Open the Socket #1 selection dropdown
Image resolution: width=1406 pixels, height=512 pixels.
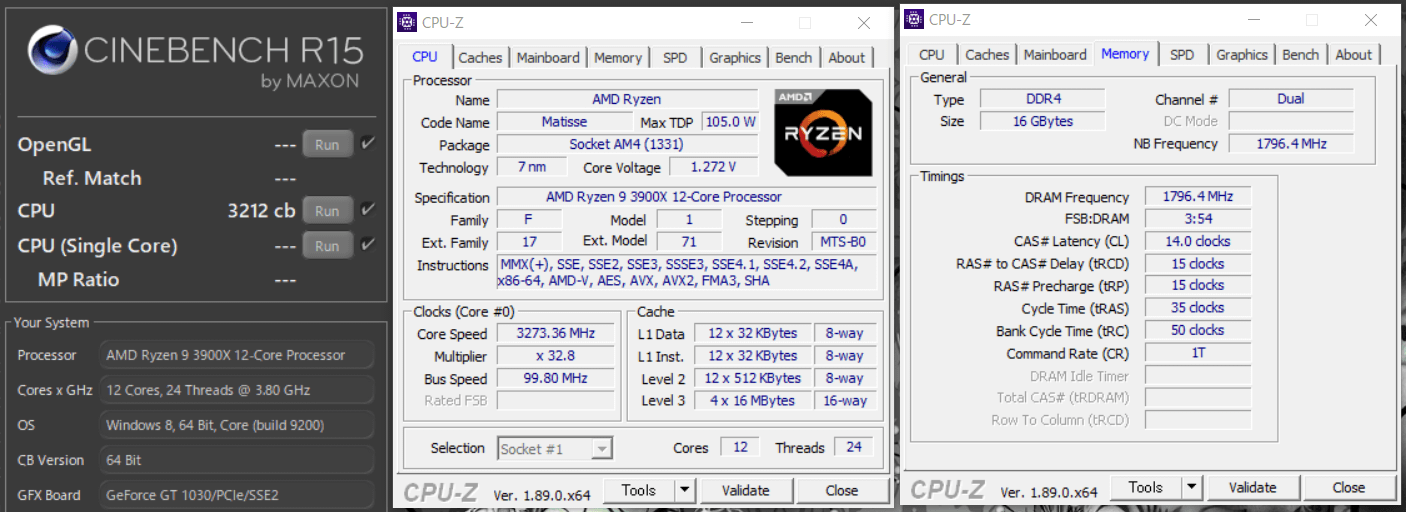coord(555,449)
